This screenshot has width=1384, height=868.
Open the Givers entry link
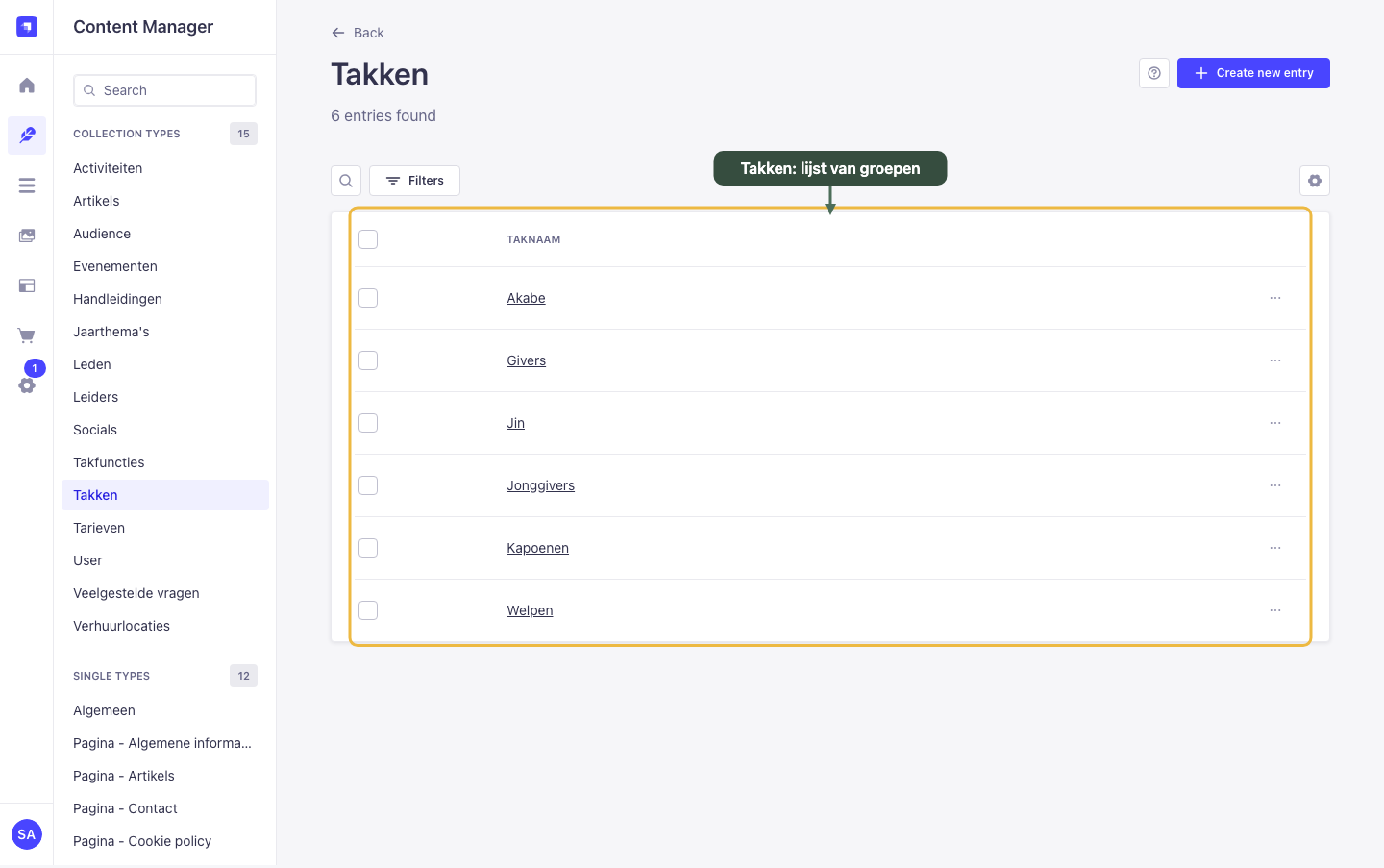(x=526, y=360)
